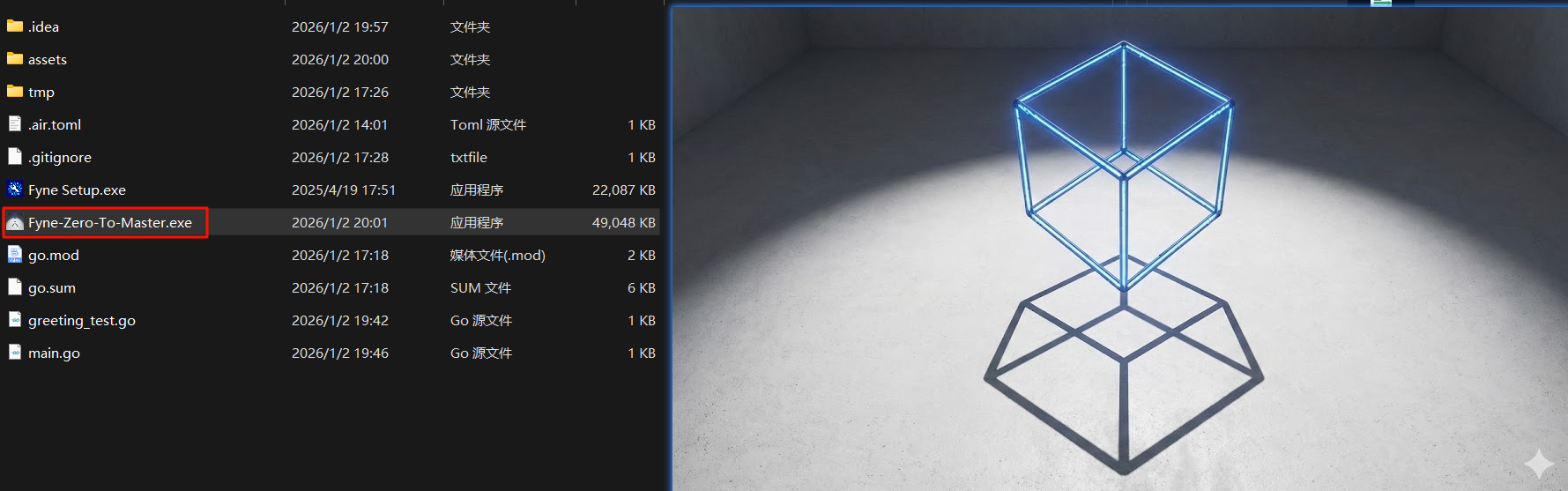
Task: Select the go.sum file name
Action: point(52,288)
